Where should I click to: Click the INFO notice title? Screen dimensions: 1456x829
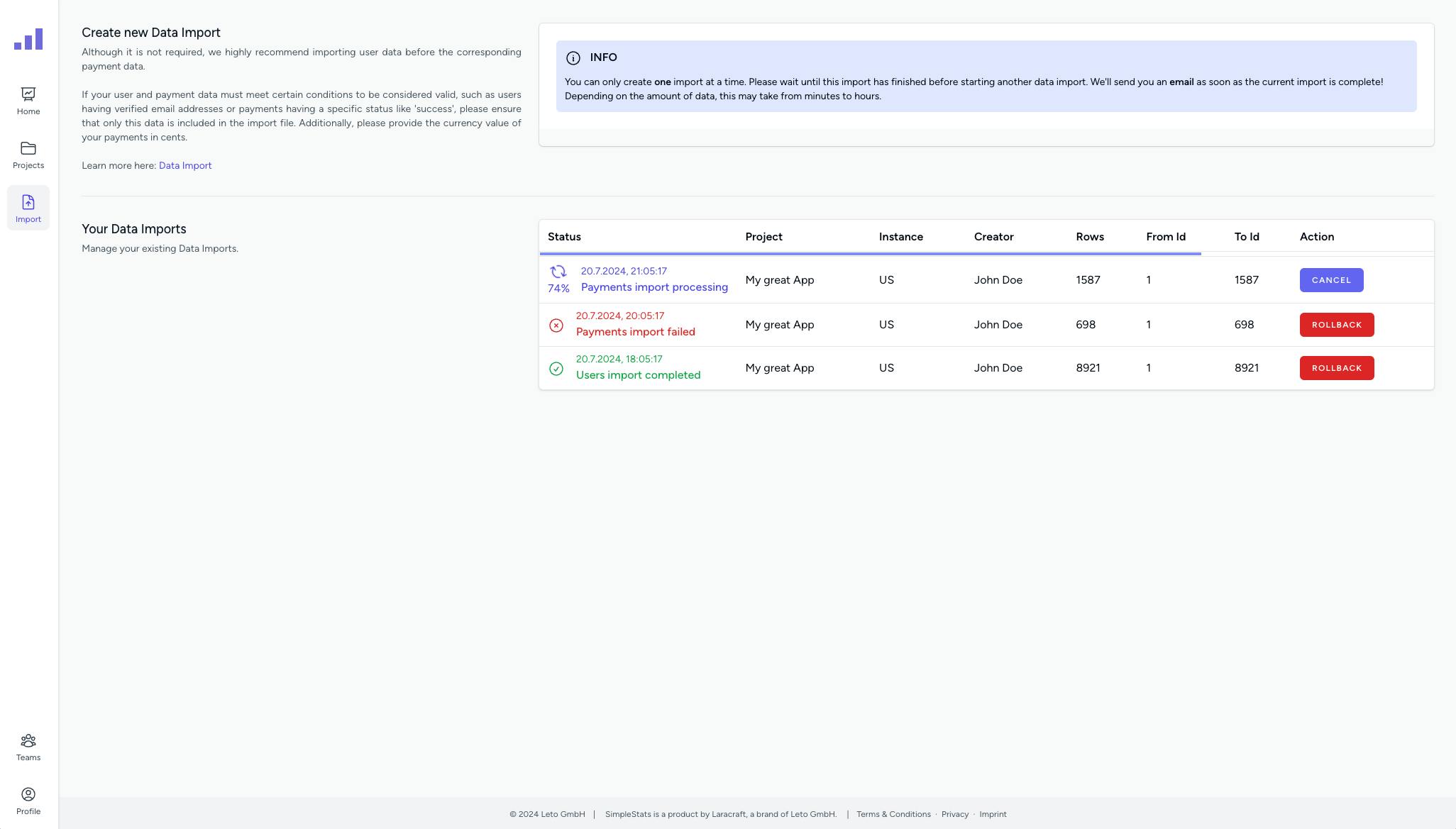[603, 57]
